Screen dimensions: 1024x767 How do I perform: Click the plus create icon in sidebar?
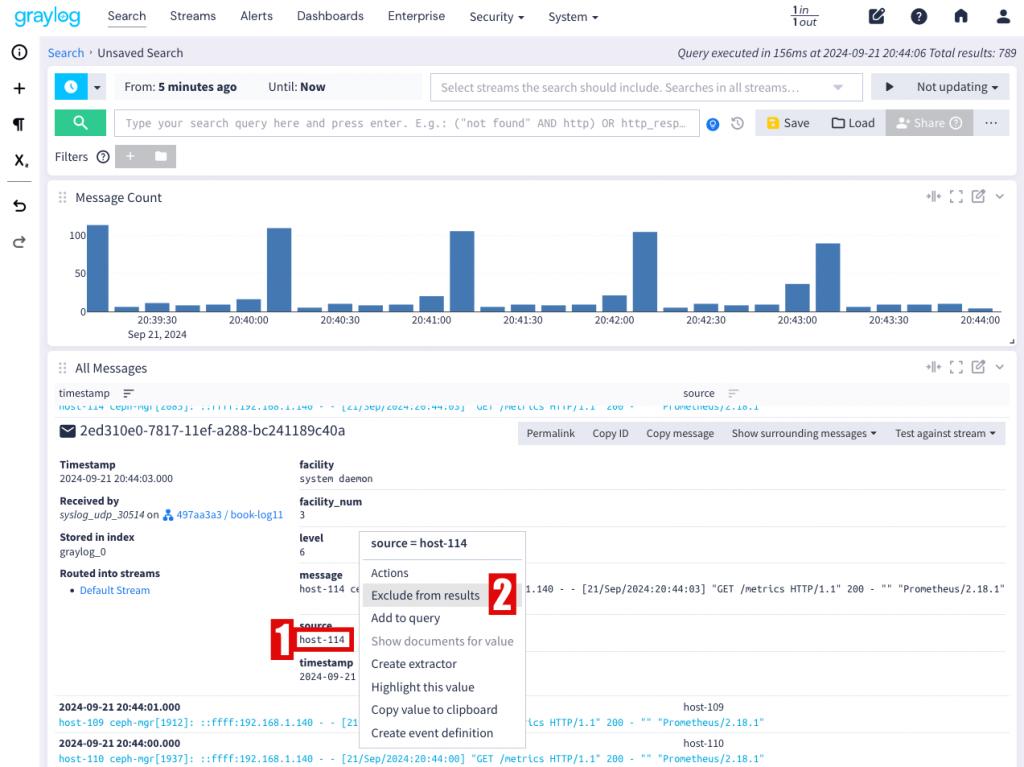point(20,88)
